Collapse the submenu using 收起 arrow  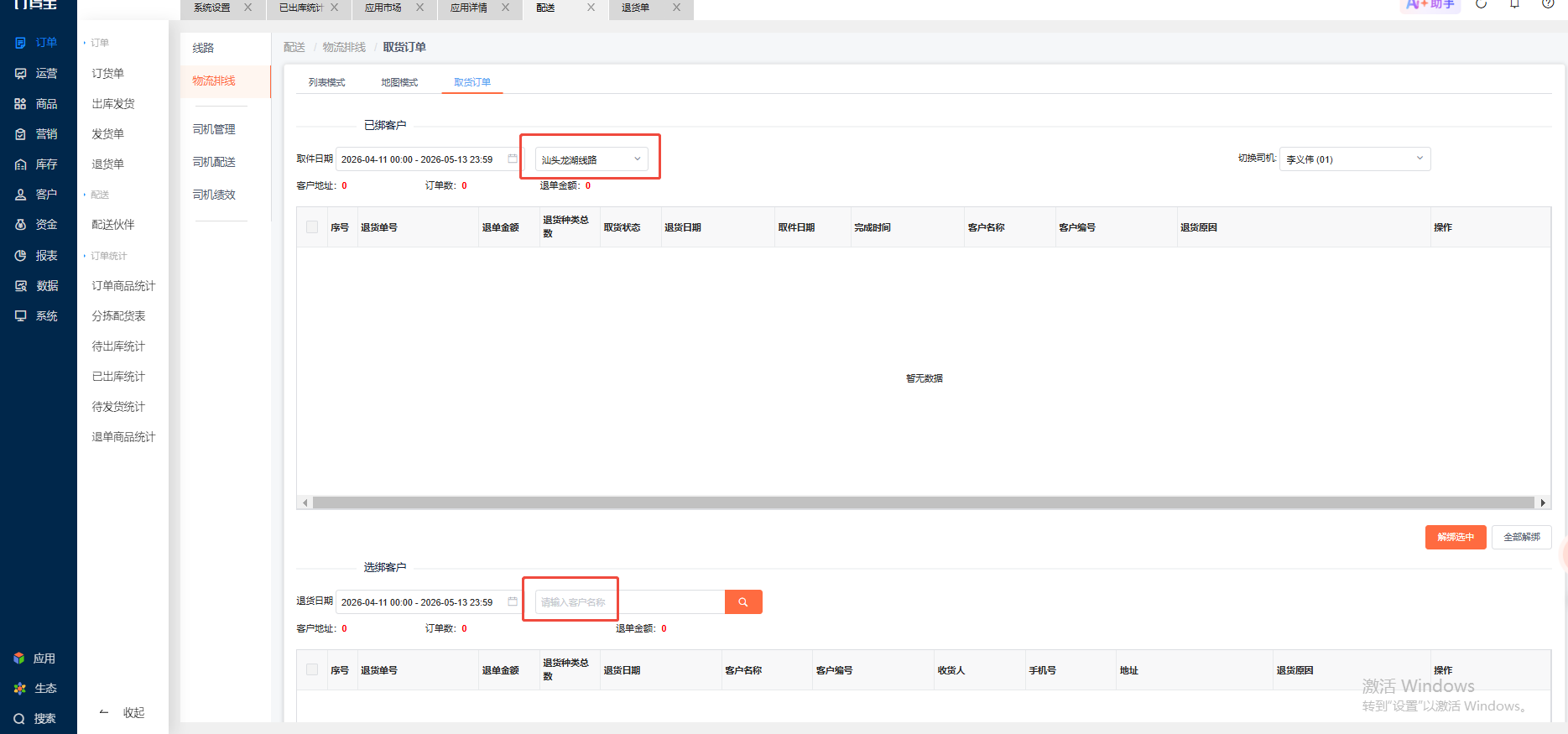tap(122, 713)
